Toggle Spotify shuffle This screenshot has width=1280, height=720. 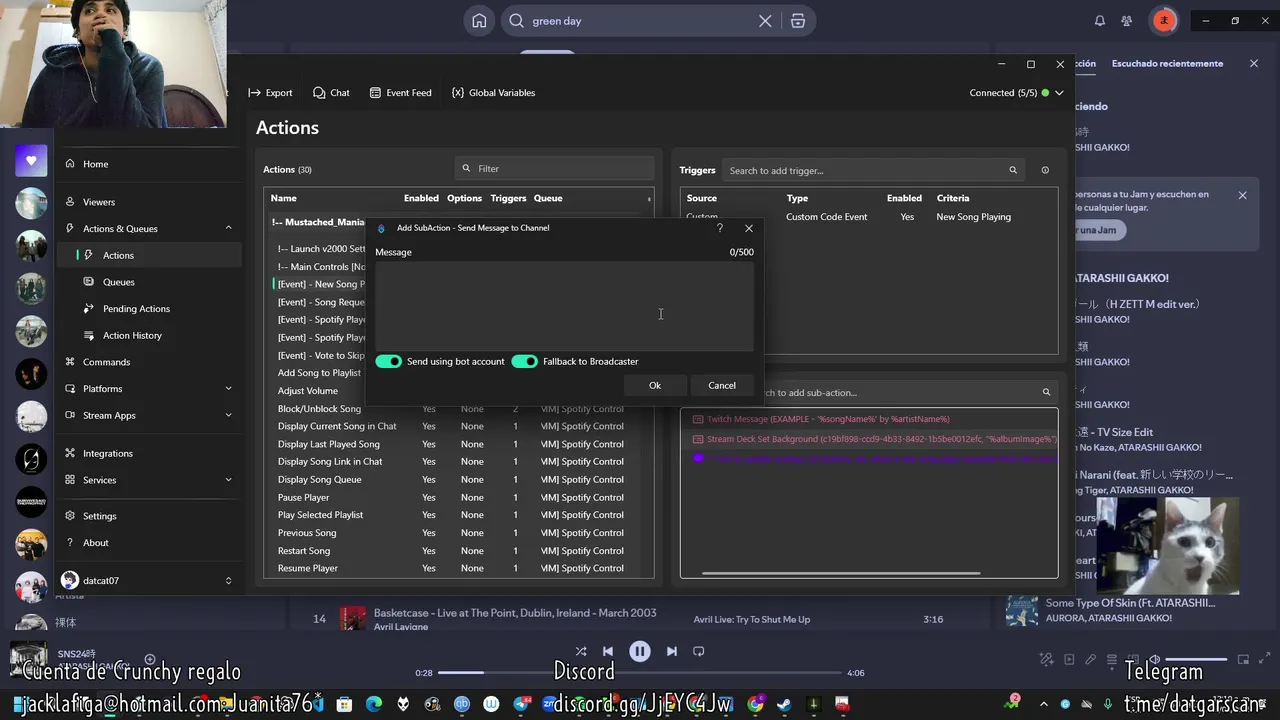(x=581, y=651)
